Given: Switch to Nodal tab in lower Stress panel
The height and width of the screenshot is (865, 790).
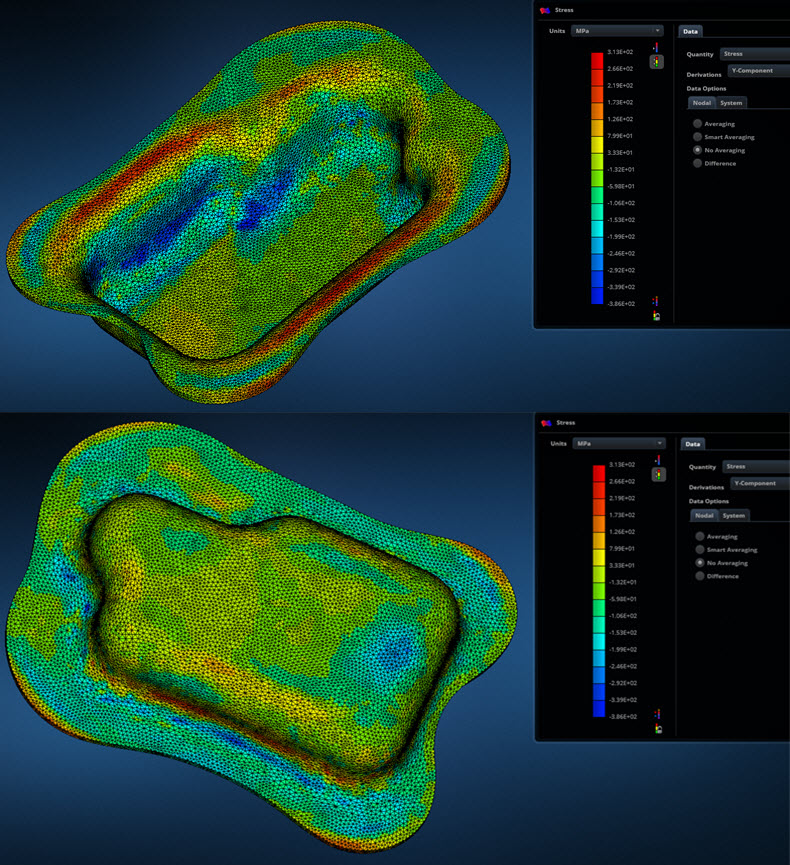Looking at the screenshot, I should (704, 515).
